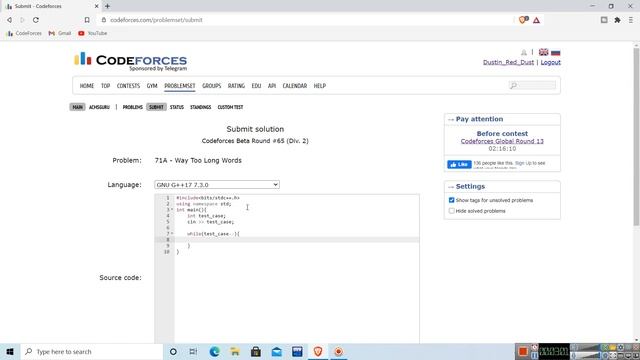Open notifications bell icon
Screen dimensions: 640x360
[x=524, y=52]
